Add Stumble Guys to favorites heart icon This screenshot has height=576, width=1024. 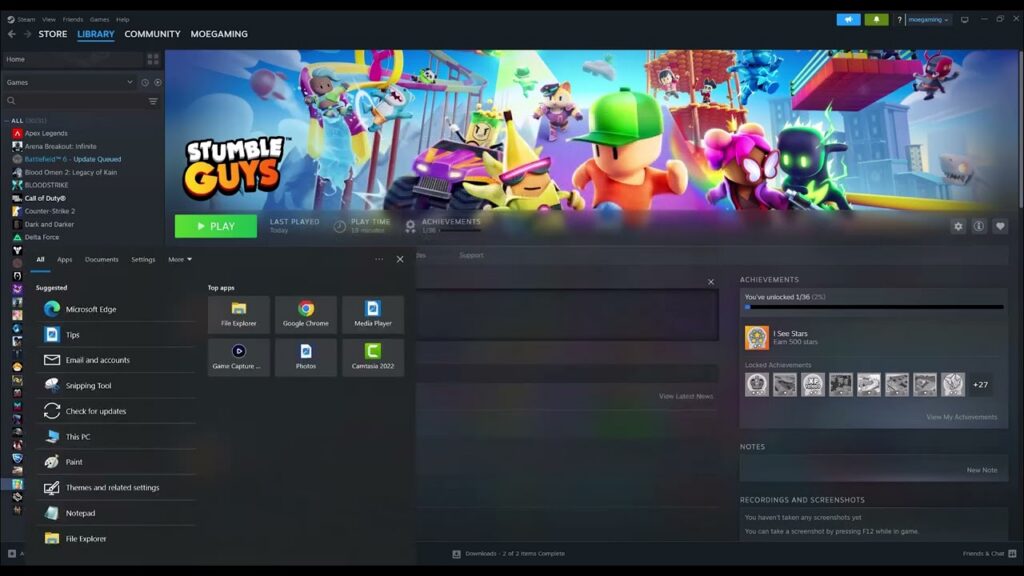click(1000, 227)
